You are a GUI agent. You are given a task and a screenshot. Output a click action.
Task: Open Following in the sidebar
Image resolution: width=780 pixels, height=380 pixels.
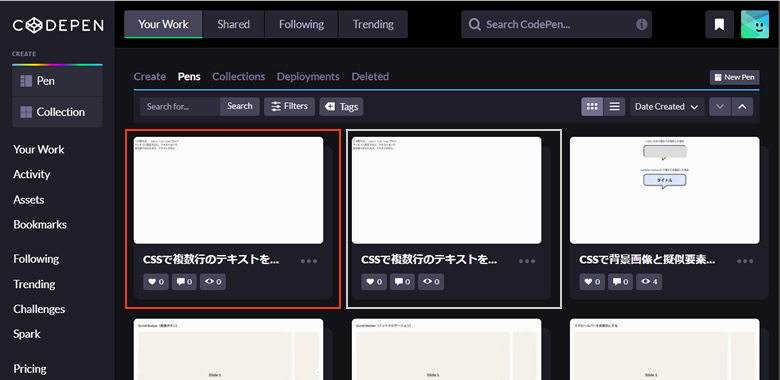click(36, 259)
